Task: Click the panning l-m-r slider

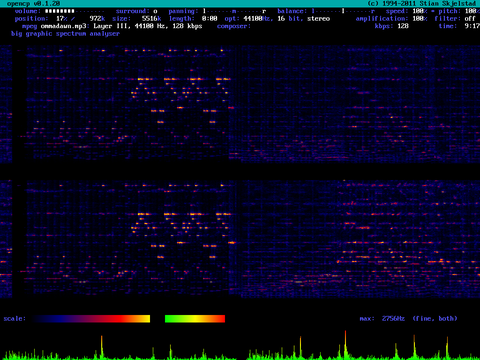Action: point(235,11)
